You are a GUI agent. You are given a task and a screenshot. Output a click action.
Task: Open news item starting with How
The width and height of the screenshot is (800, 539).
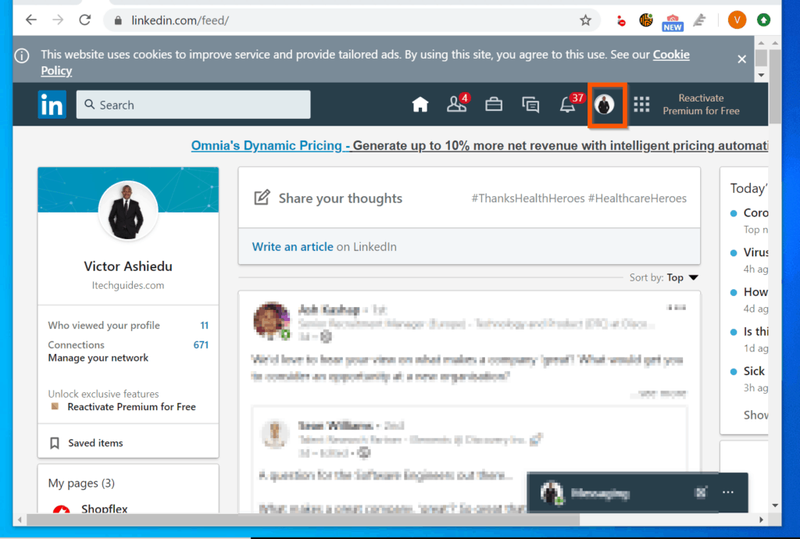(755, 292)
